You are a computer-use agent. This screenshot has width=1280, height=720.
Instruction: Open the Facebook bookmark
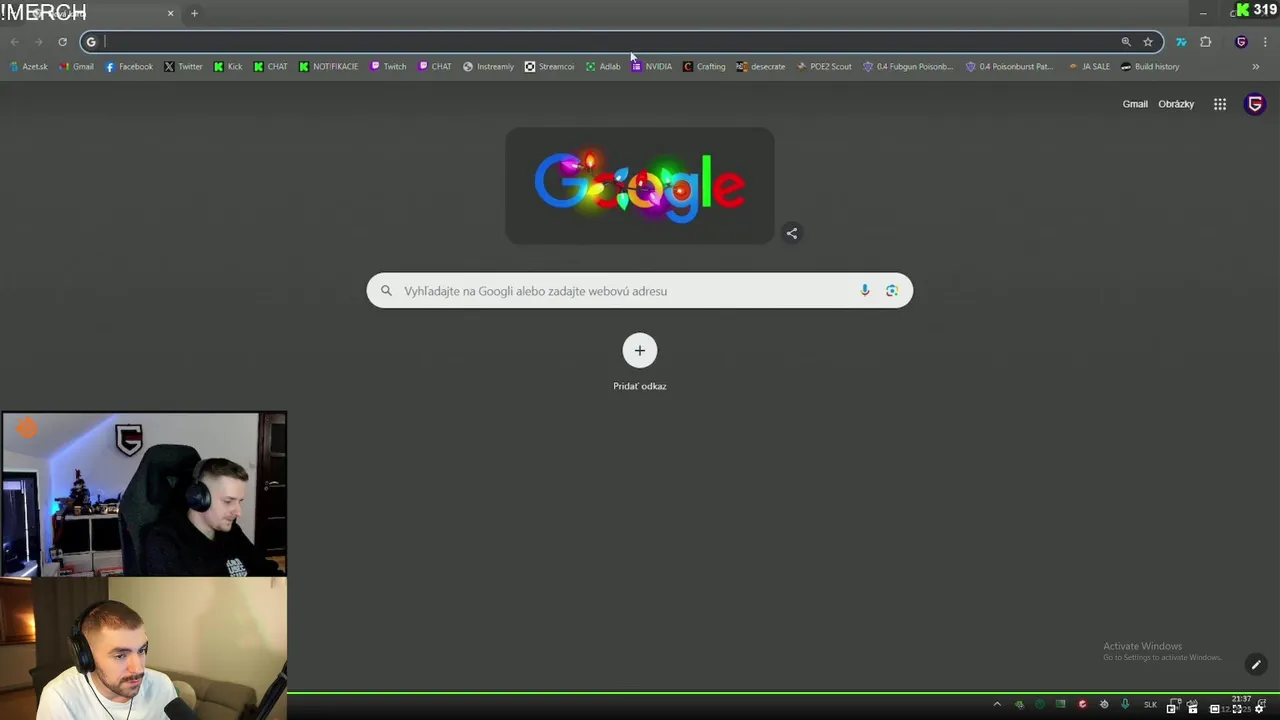point(130,67)
